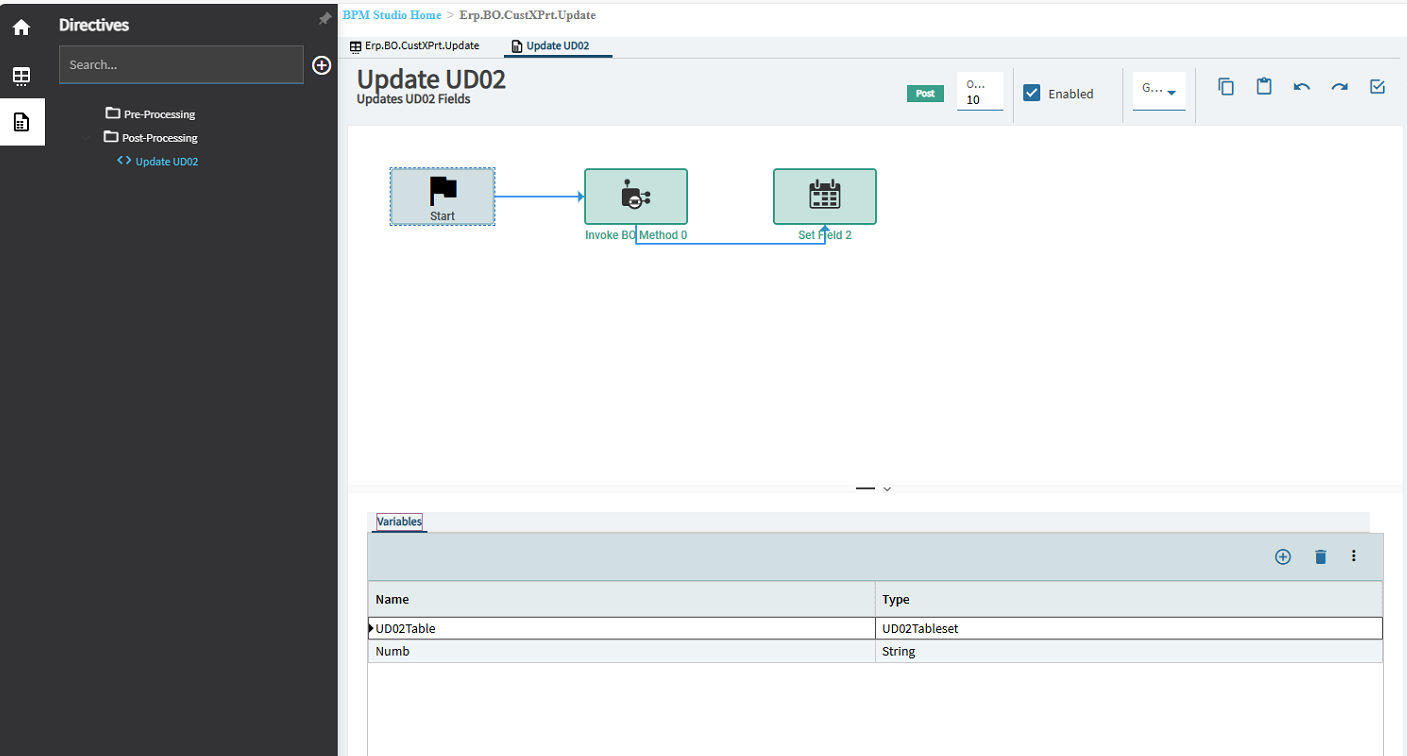Viewport: 1407px width, 756px height.
Task: Click the Paste clipboard icon
Action: (x=1264, y=87)
